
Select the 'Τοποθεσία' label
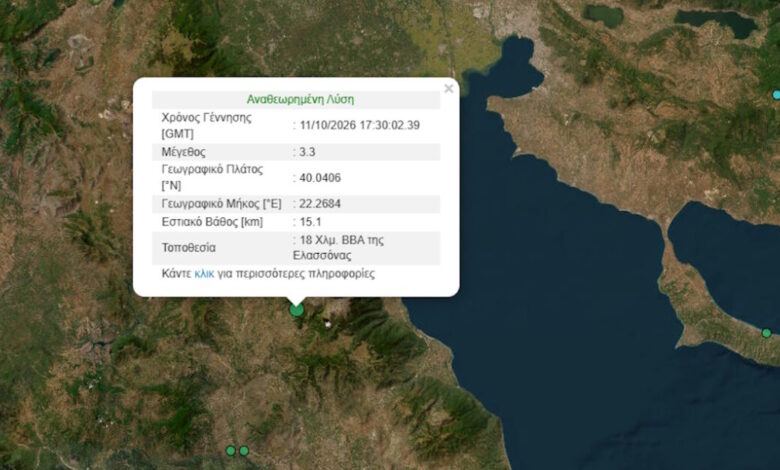[x=189, y=248]
